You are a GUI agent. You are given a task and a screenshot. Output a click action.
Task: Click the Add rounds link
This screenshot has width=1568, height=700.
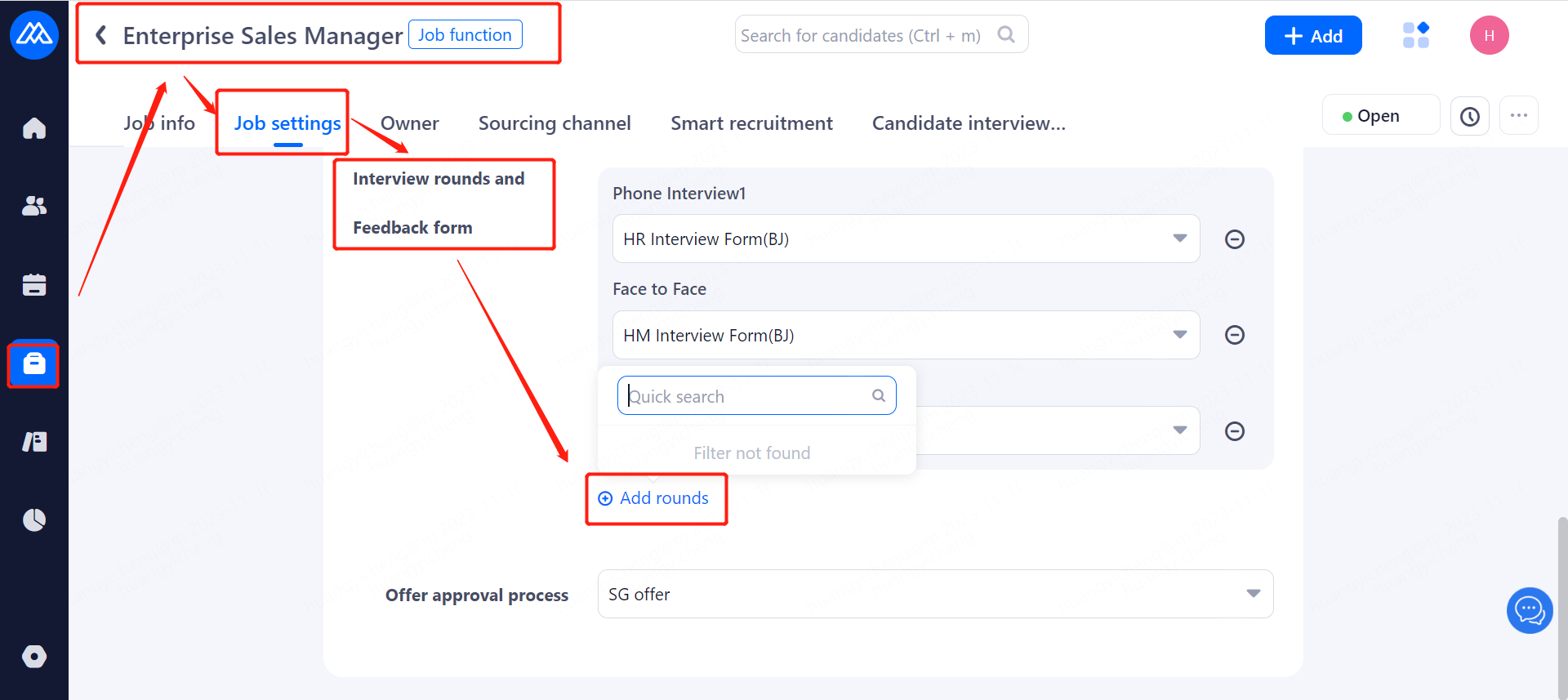655,498
